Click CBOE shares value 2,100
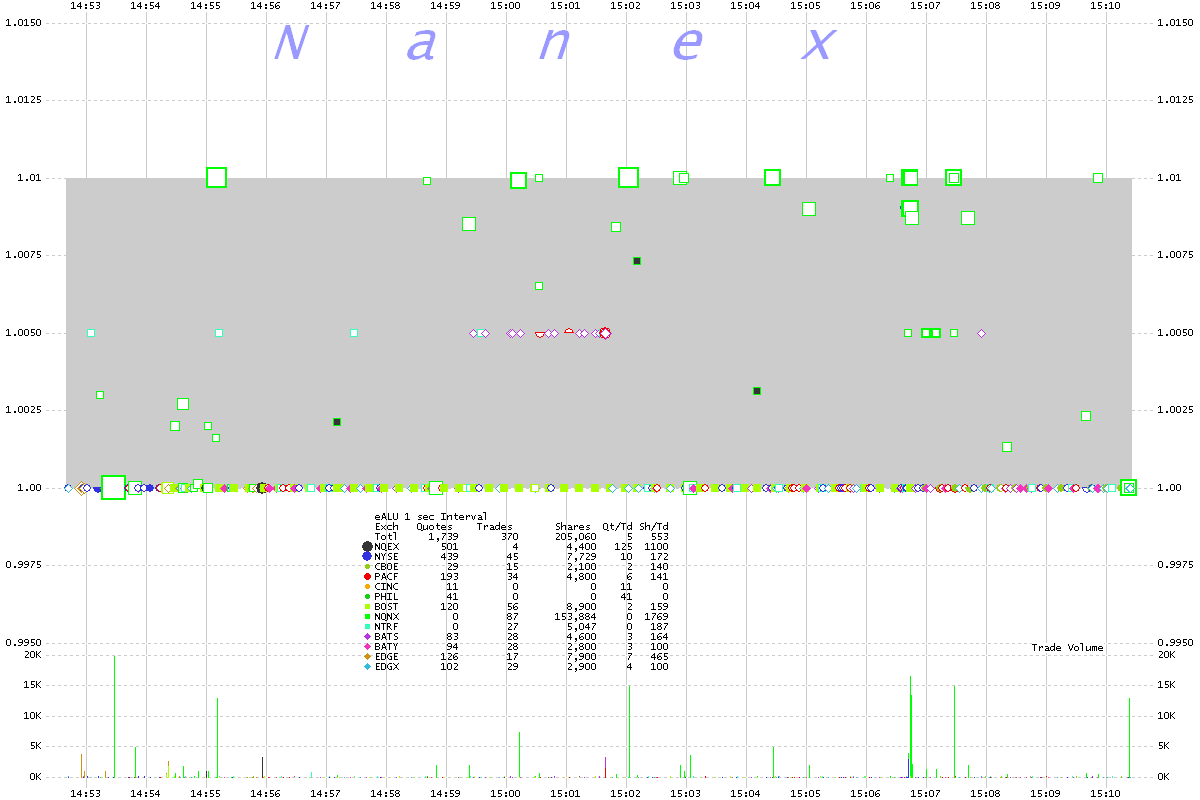This screenshot has width=1200, height=800. coord(582,566)
